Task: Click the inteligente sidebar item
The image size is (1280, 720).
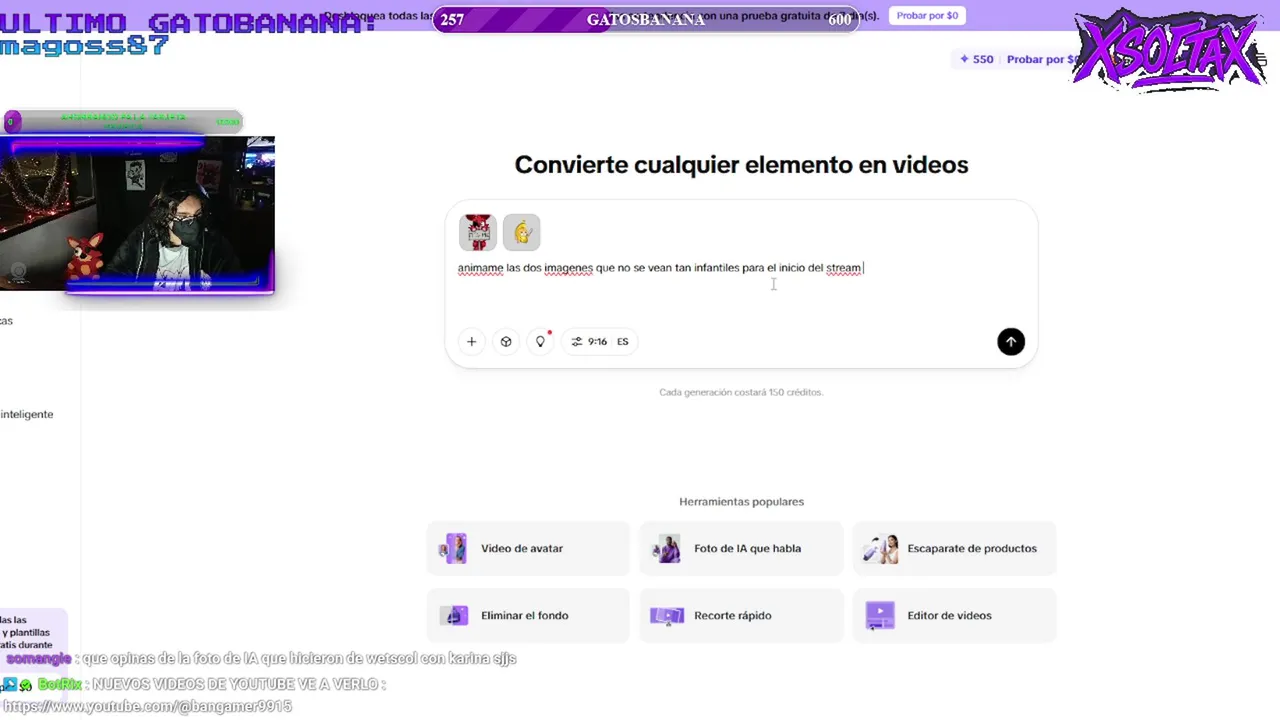Action: [27, 414]
